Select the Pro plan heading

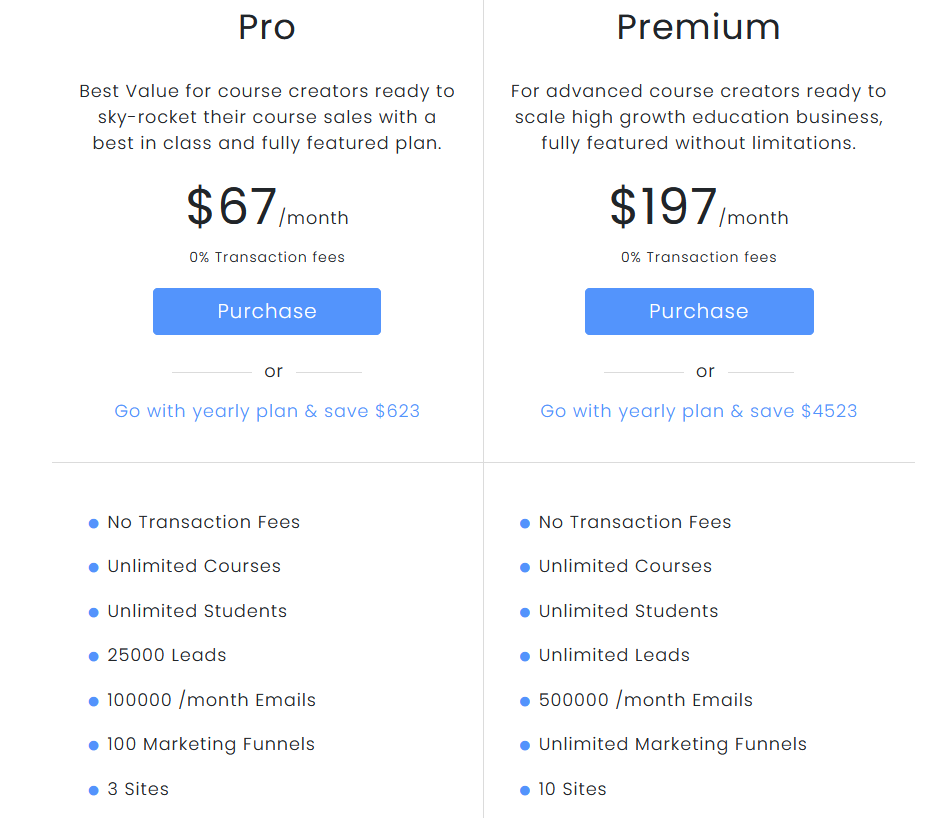click(x=267, y=27)
